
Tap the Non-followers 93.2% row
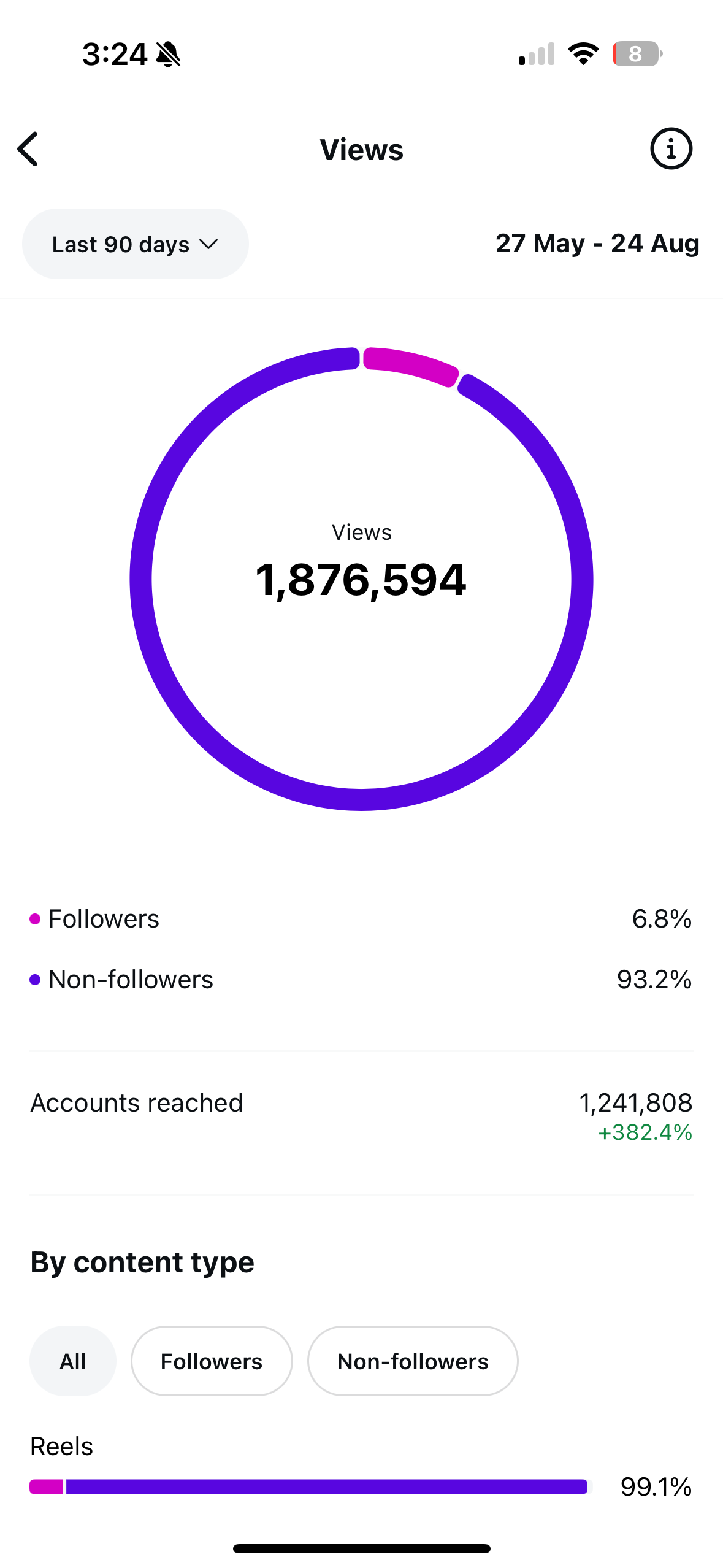coord(361,980)
